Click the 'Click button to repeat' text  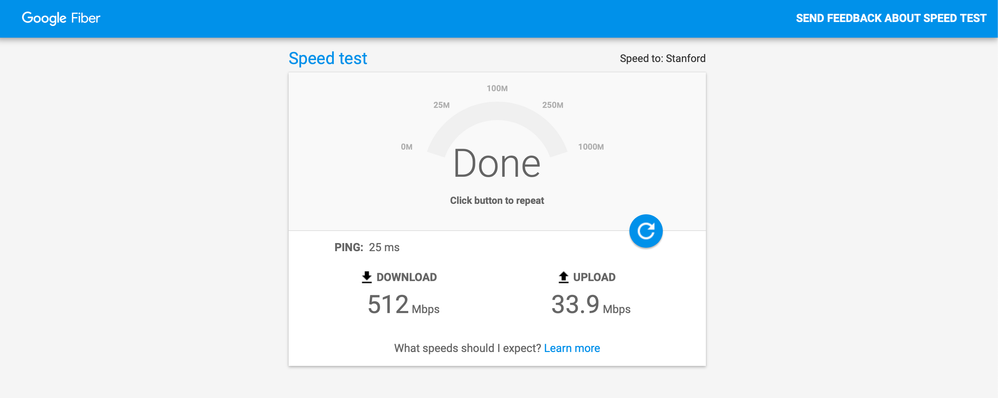tap(497, 201)
